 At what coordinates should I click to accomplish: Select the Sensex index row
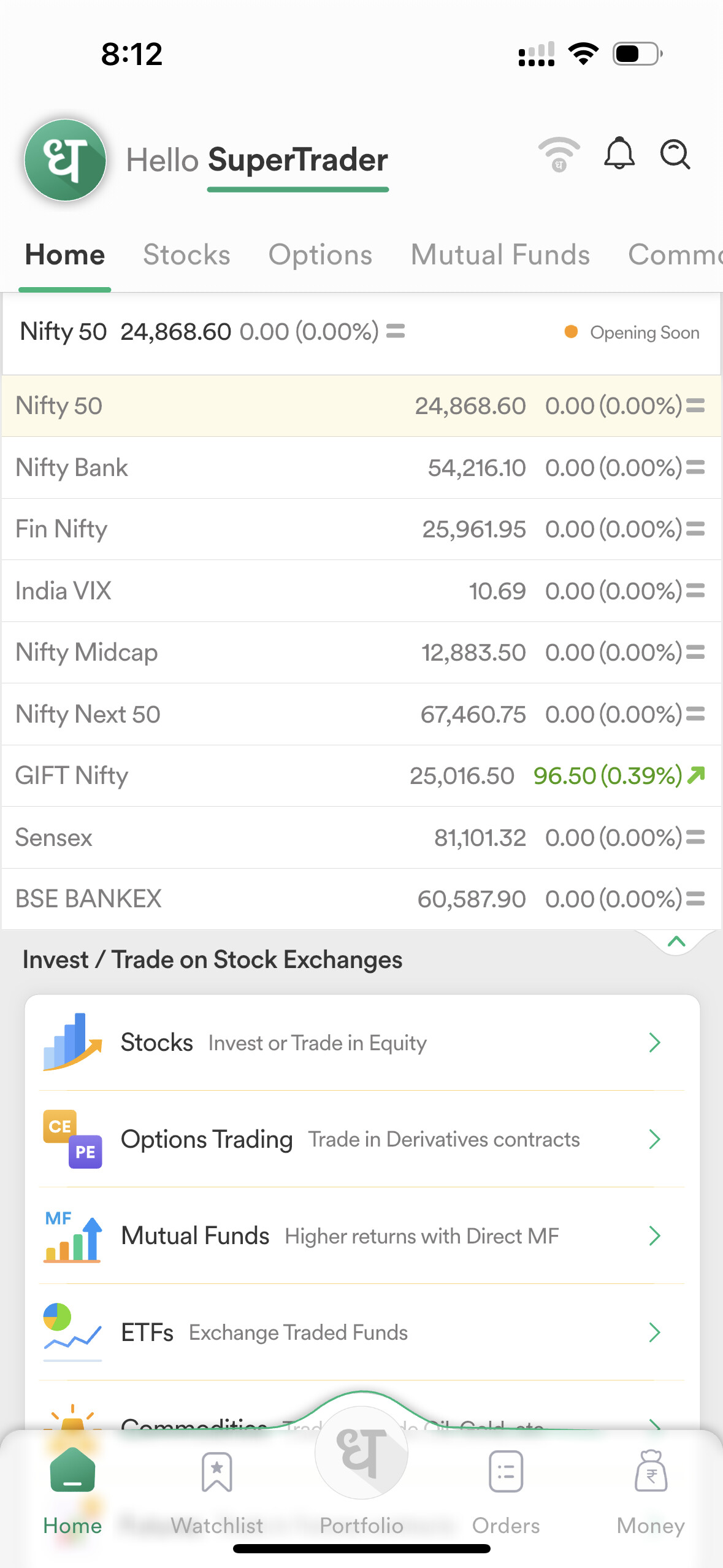[x=362, y=837]
